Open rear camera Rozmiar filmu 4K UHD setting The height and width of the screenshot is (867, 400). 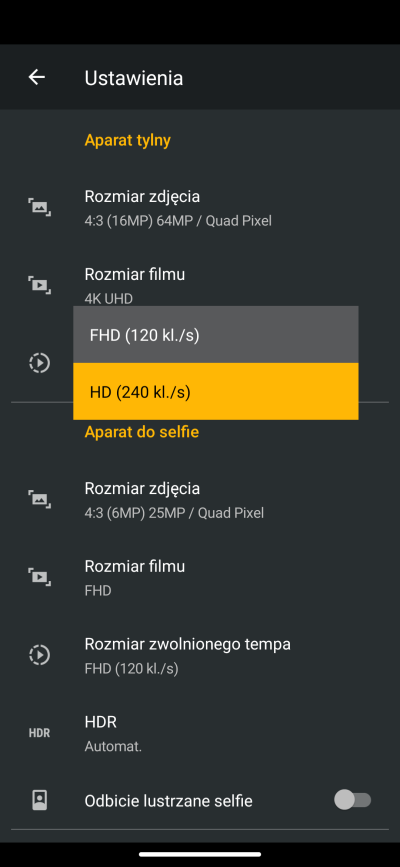point(200,285)
